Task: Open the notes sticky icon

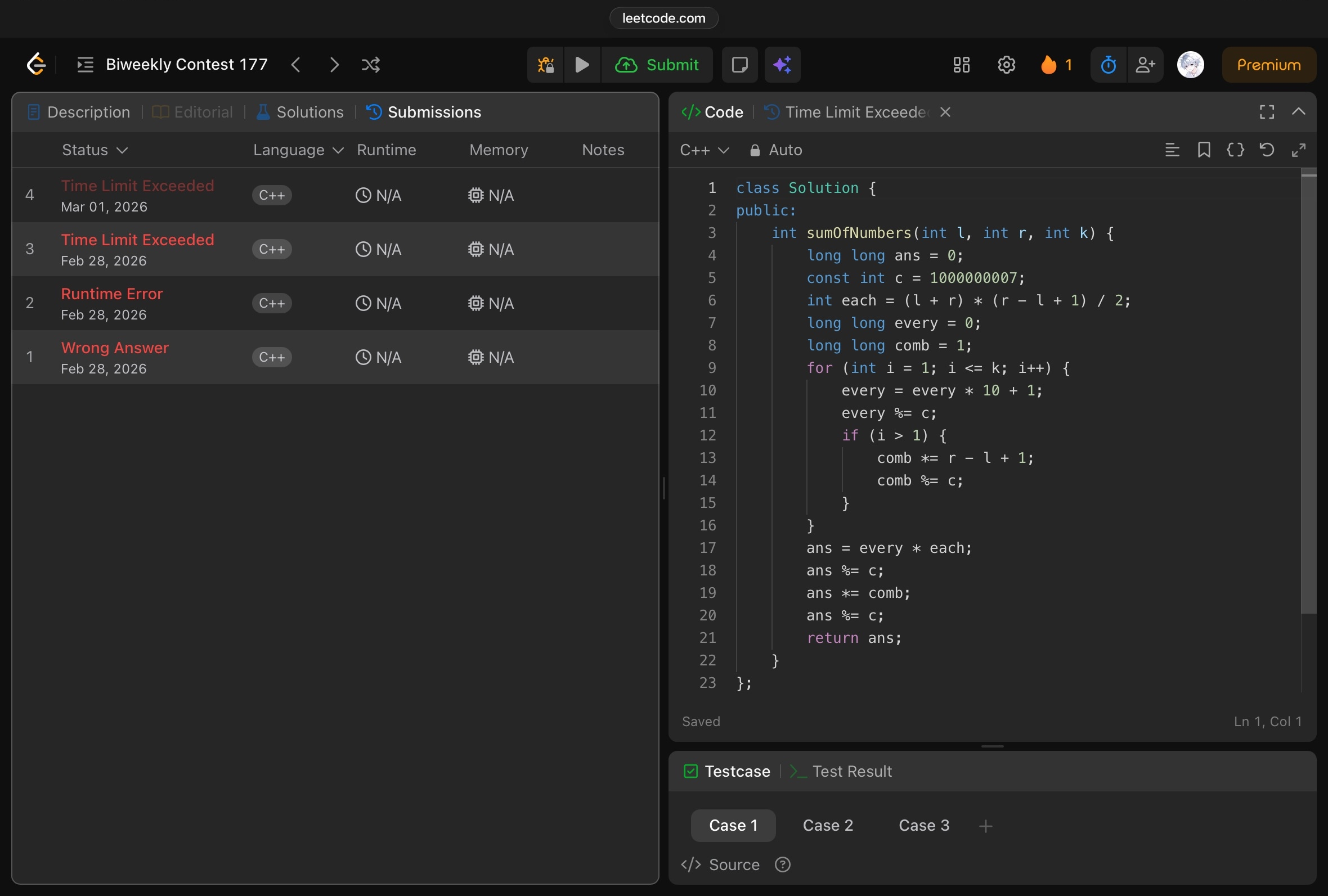Action: pos(739,65)
